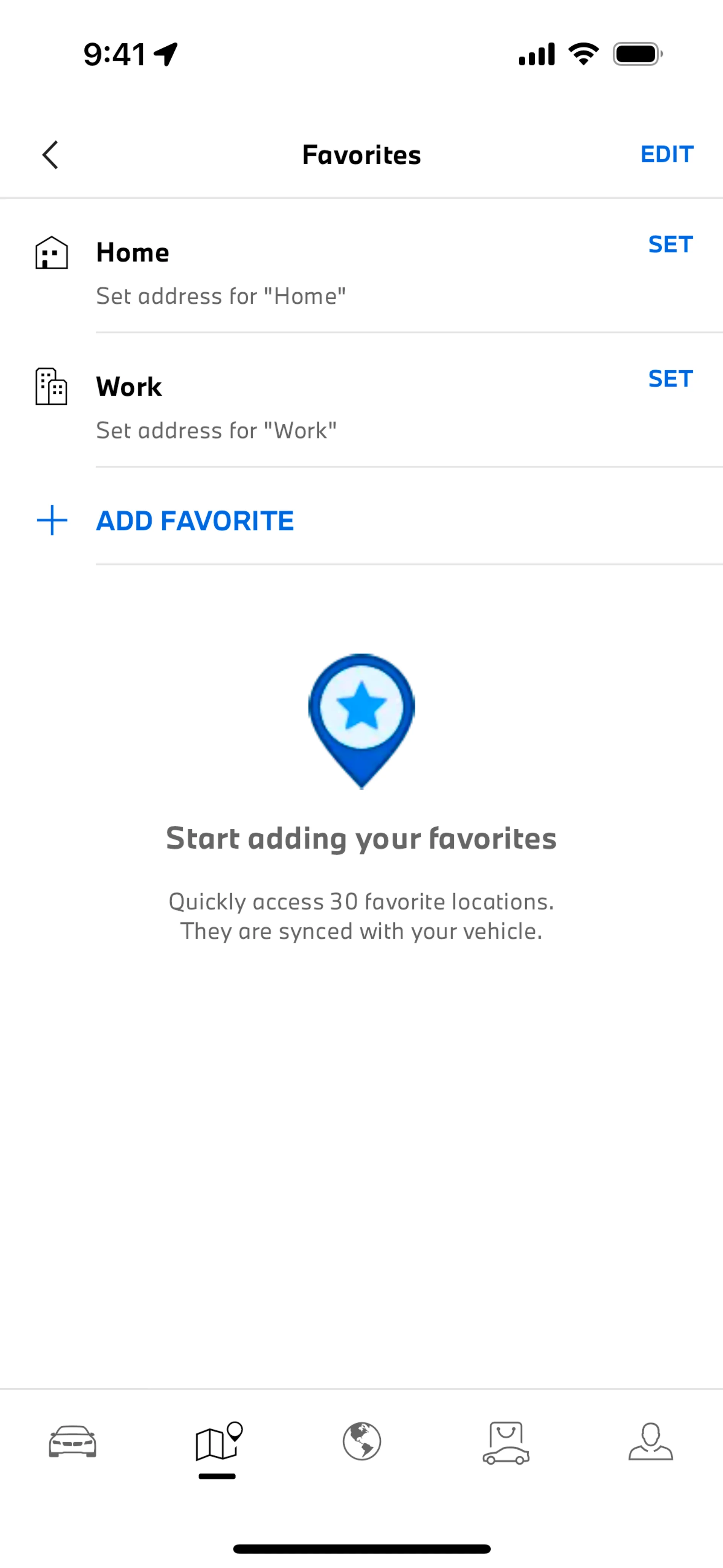Tap the 'Start adding your favorites' heading
The image size is (723, 1568).
[x=361, y=839]
